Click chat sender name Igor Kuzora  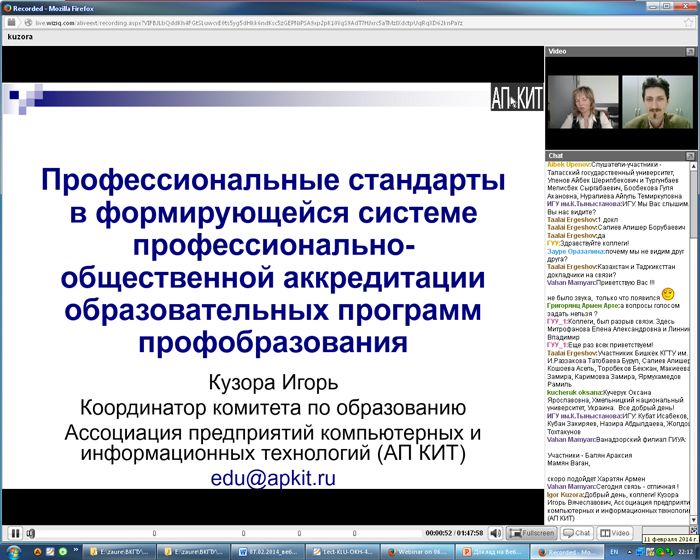click(x=565, y=495)
